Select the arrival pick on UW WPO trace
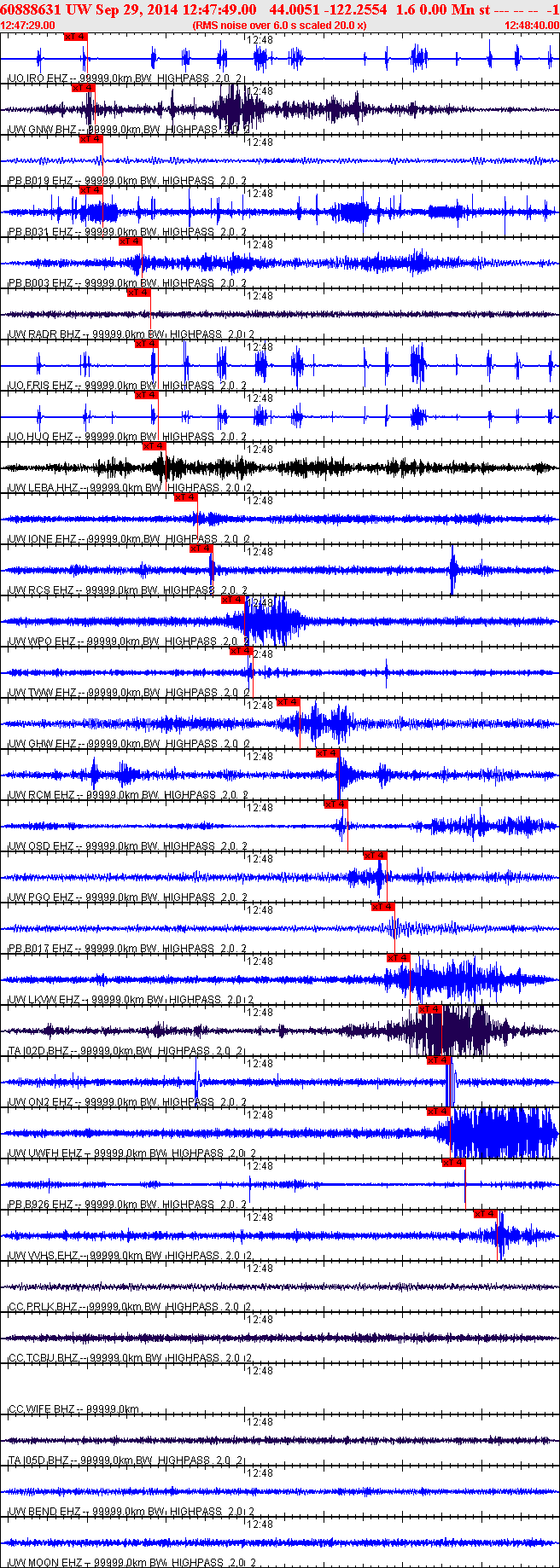 234,600
